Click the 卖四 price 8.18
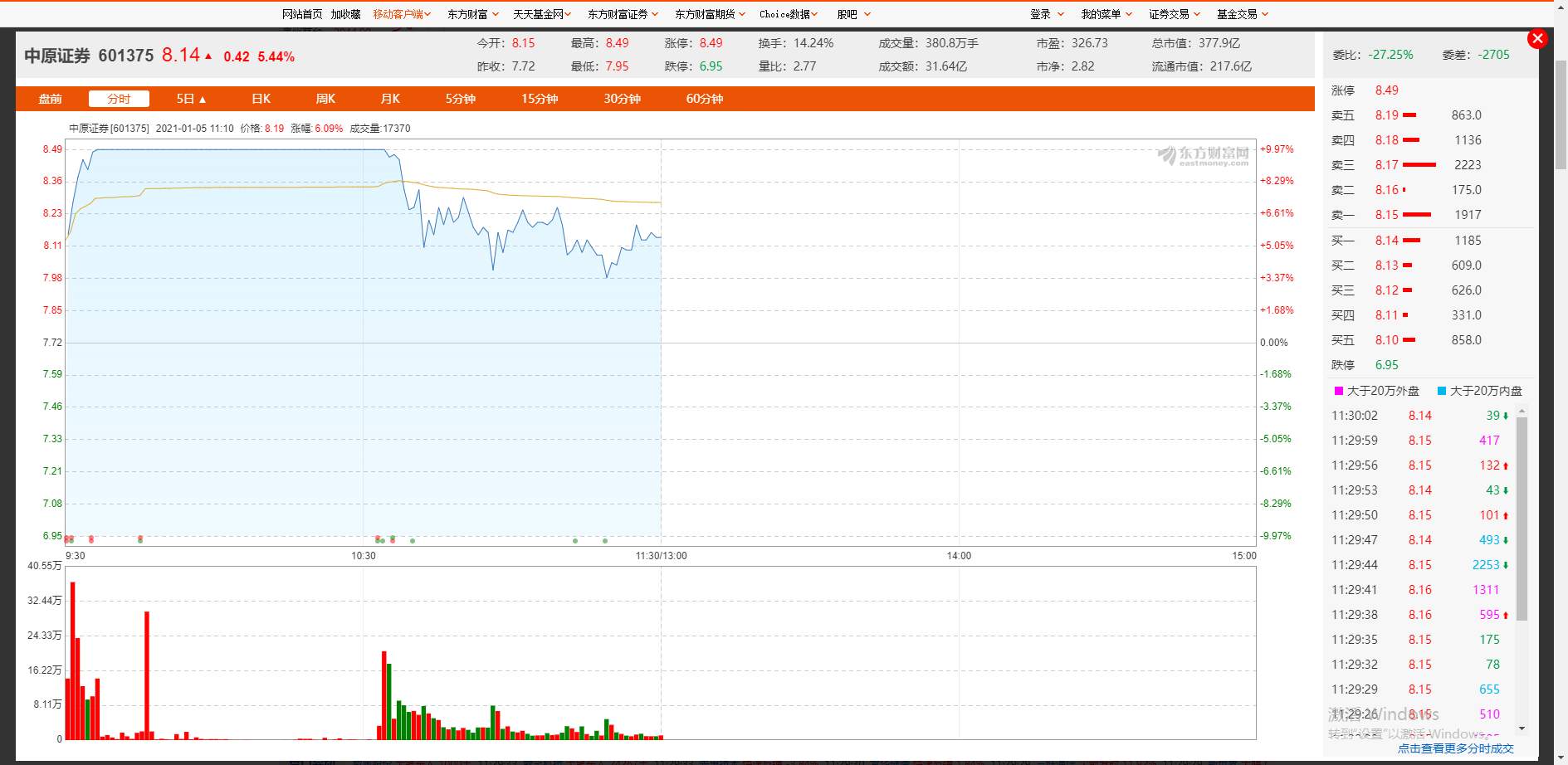This screenshot has height=765, width=1568. [1386, 140]
